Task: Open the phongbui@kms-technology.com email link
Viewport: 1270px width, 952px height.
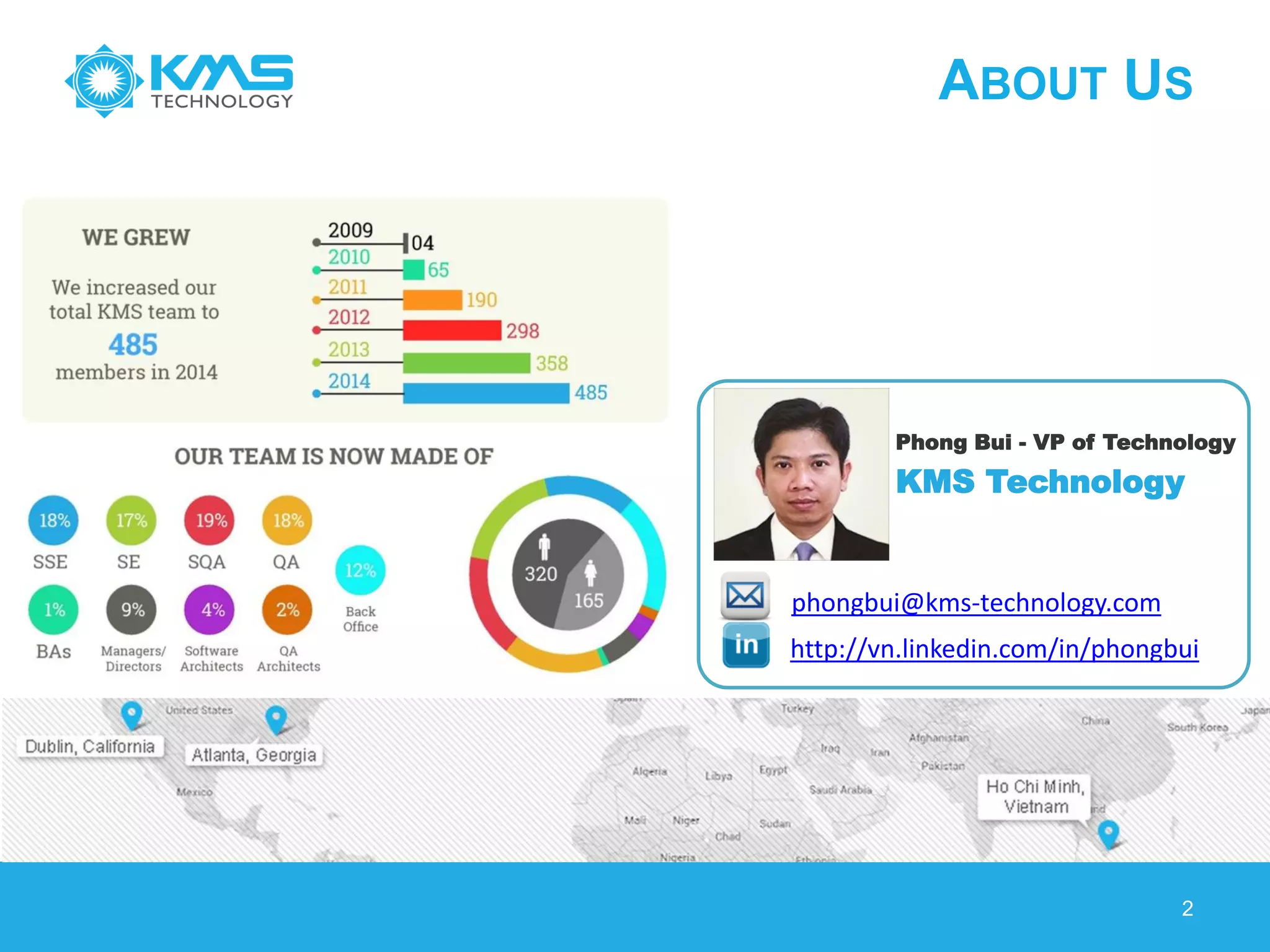Action: pos(976,602)
